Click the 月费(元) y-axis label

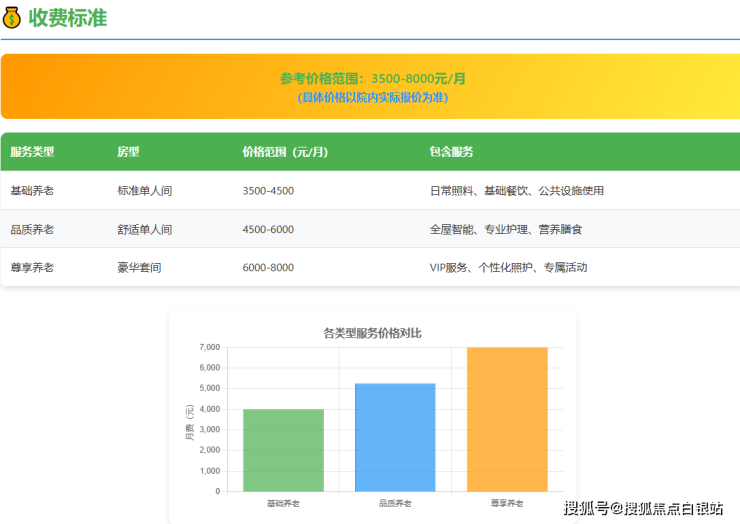tap(189, 421)
